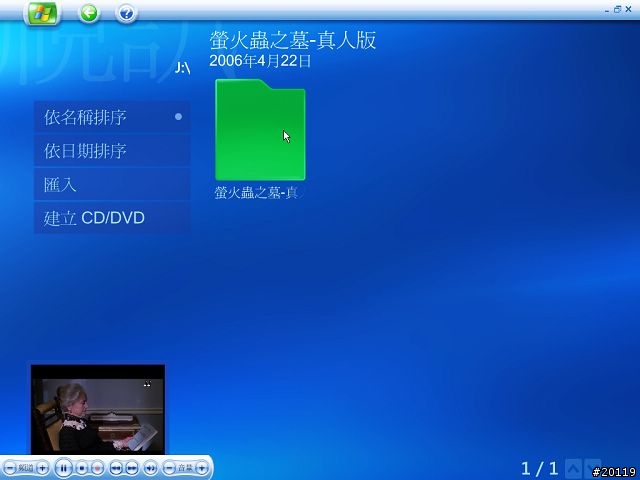Start recording with the red record button

pyautogui.click(x=98, y=468)
